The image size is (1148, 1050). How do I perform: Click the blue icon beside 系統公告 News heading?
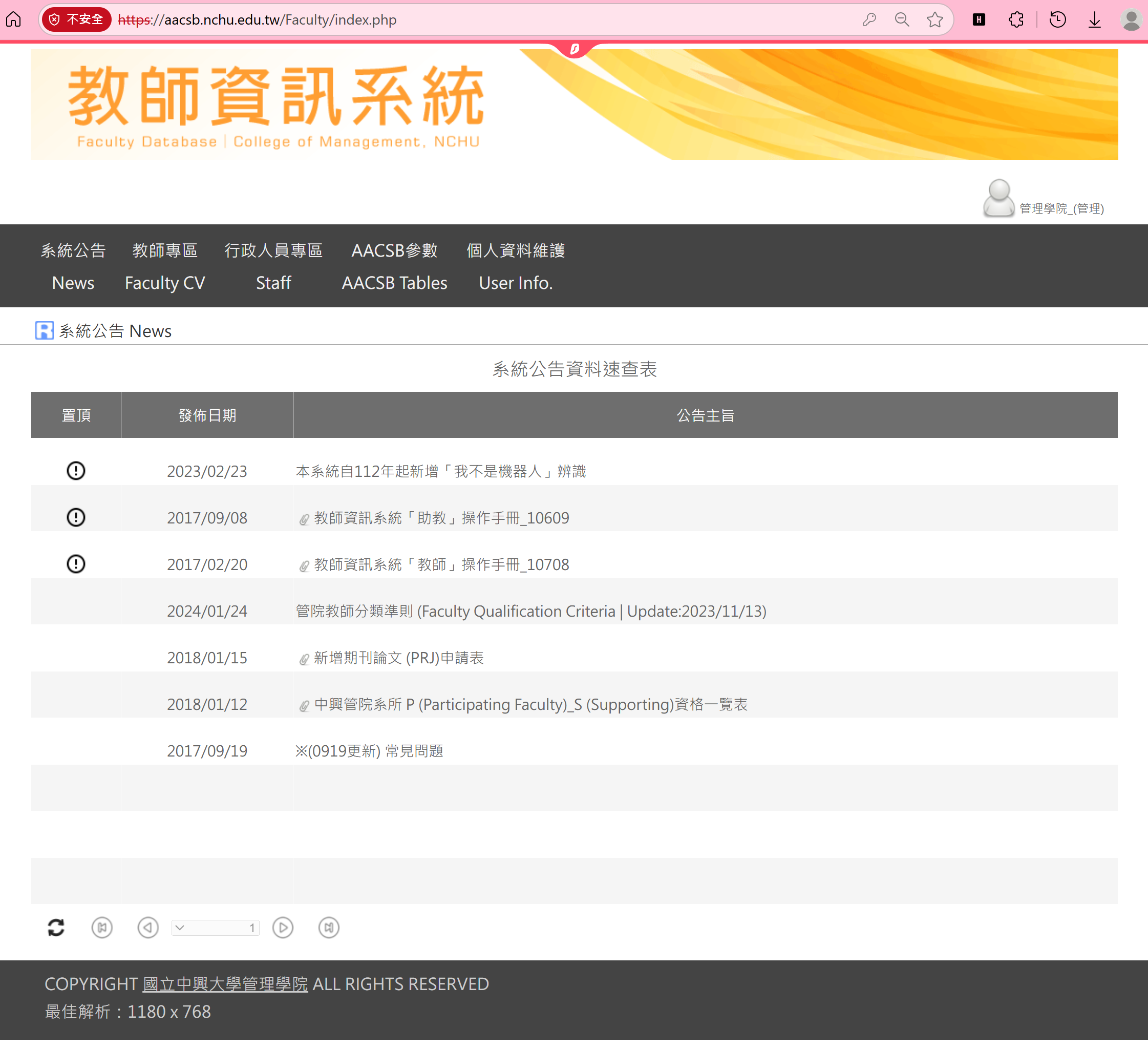click(x=45, y=330)
